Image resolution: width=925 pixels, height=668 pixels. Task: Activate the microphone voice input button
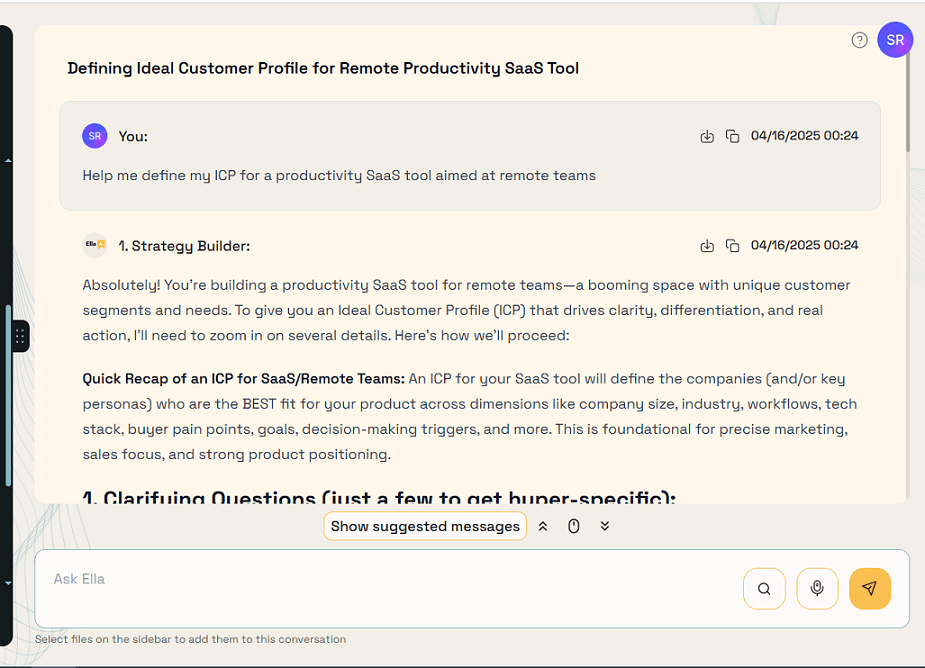point(817,588)
